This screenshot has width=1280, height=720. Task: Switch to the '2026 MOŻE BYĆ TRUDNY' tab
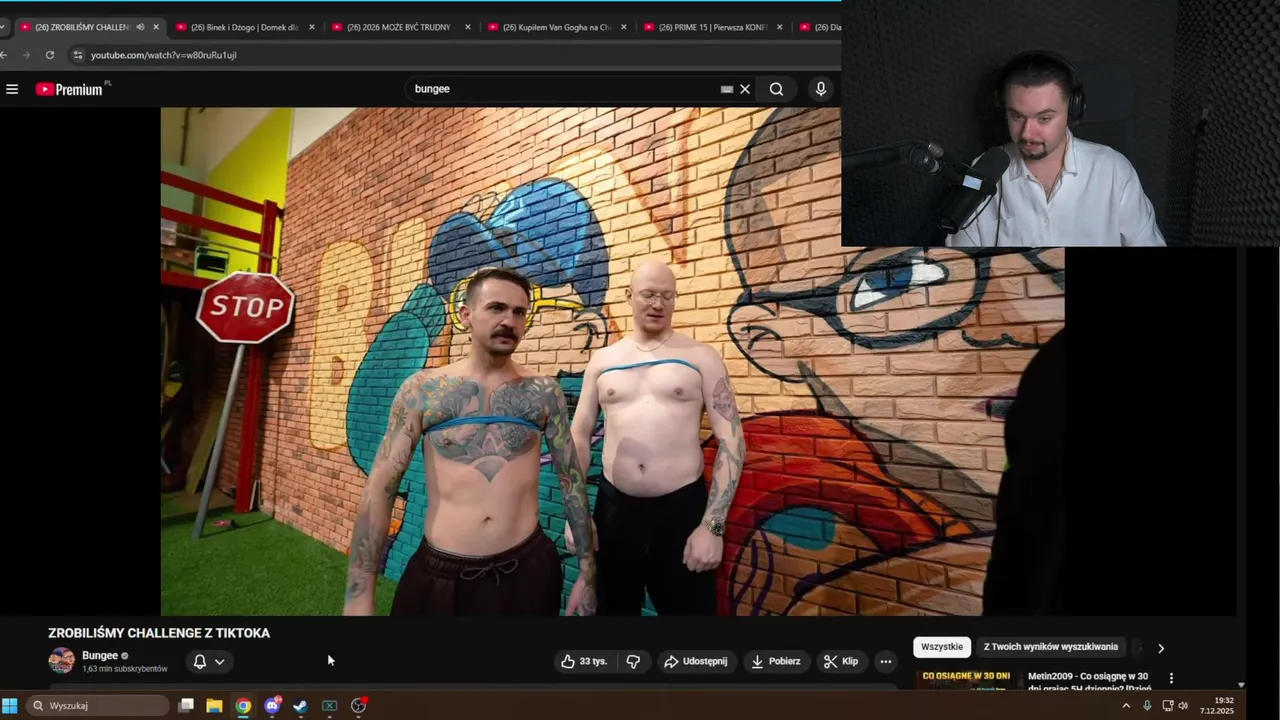click(398, 27)
